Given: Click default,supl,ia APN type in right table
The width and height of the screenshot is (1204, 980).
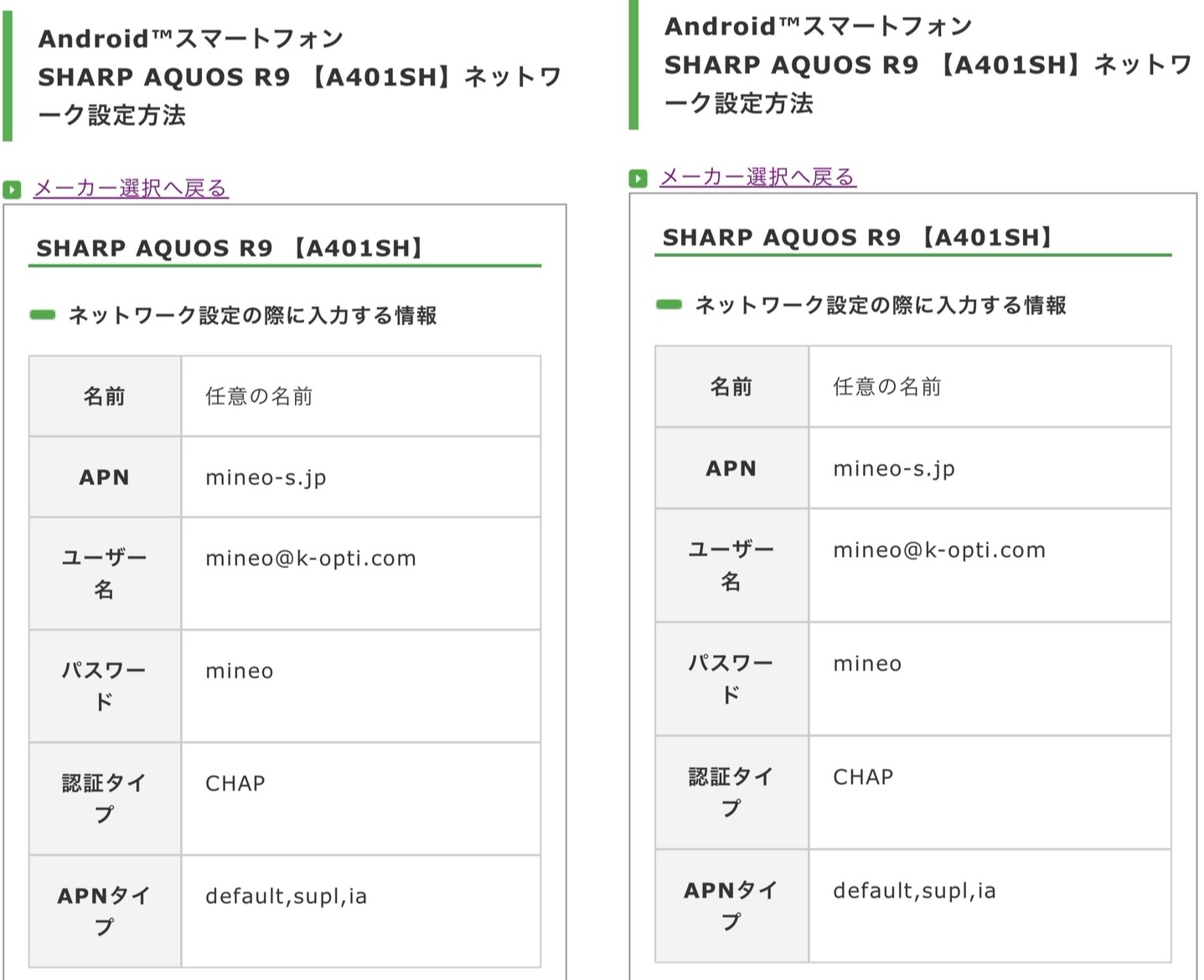Looking at the screenshot, I should coord(914,890).
